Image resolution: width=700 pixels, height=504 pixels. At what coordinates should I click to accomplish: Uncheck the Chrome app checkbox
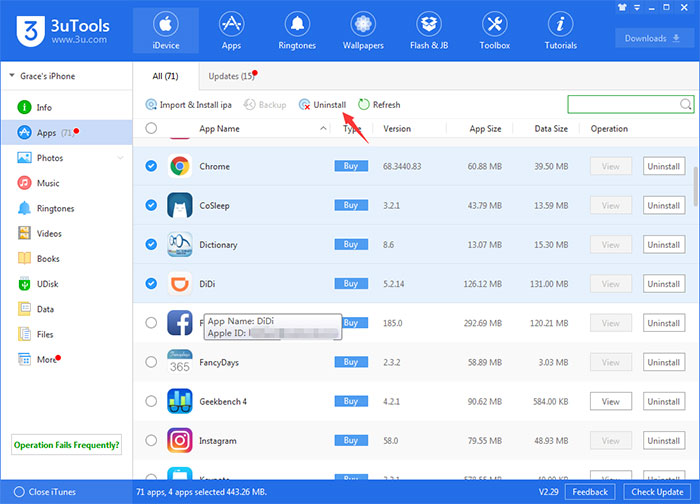[x=151, y=166]
